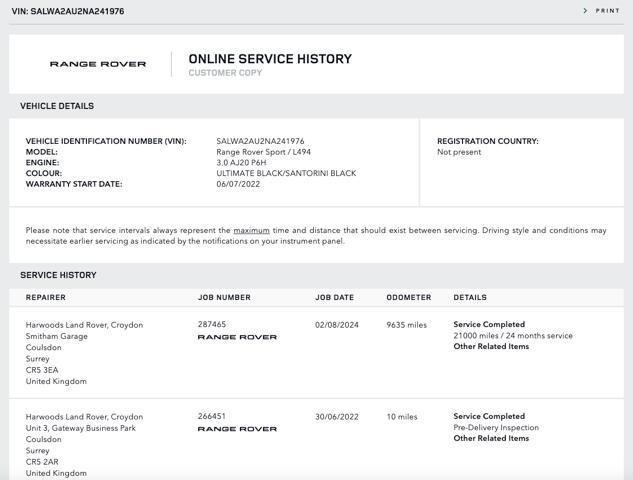Click colour value ULTIMATE BLACK/SANTORINI BLACK
The width and height of the screenshot is (633, 480).
click(x=286, y=173)
